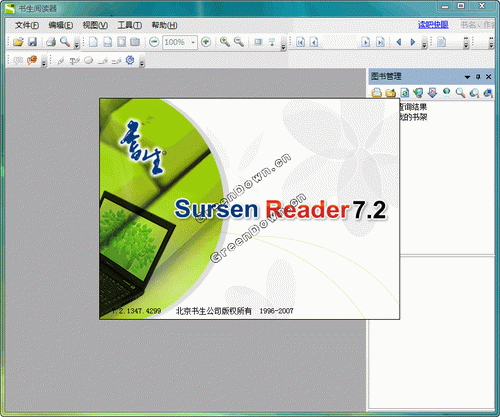Click the blue download arrow with red X icon
Screen dimensions: 500x417
click(432, 93)
